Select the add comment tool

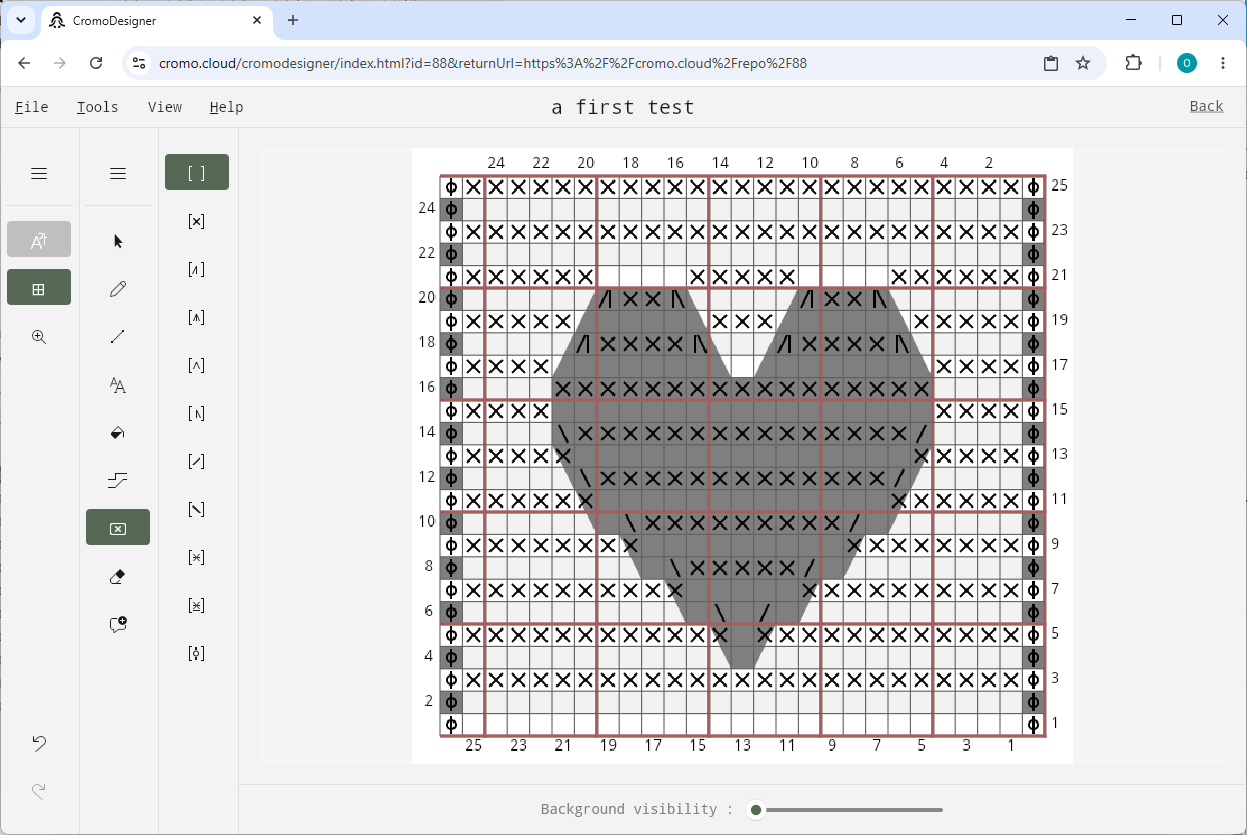(x=118, y=625)
